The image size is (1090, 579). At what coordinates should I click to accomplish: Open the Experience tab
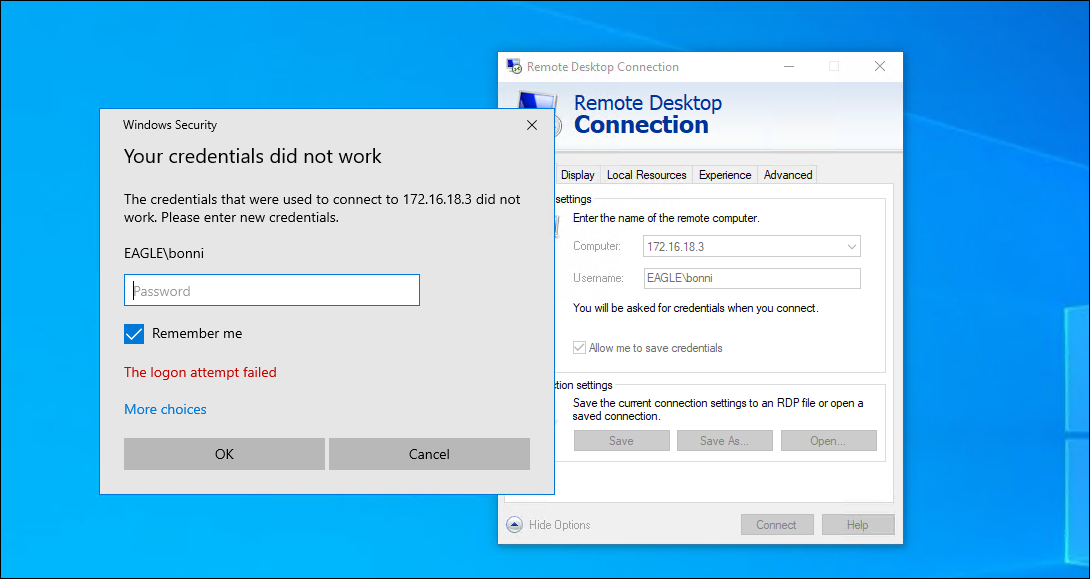[725, 175]
